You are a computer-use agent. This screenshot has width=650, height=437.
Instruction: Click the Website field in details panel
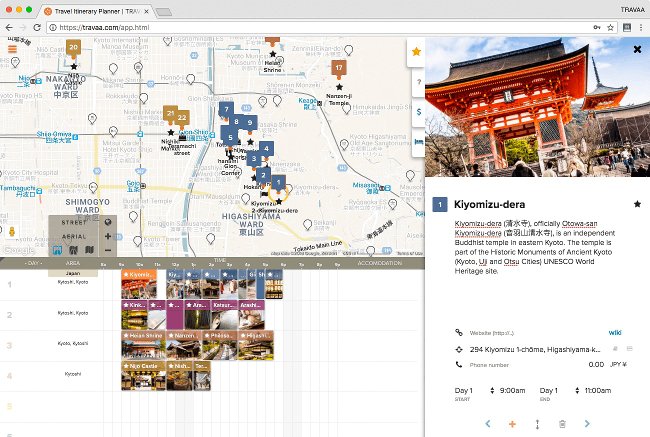click(x=492, y=333)
